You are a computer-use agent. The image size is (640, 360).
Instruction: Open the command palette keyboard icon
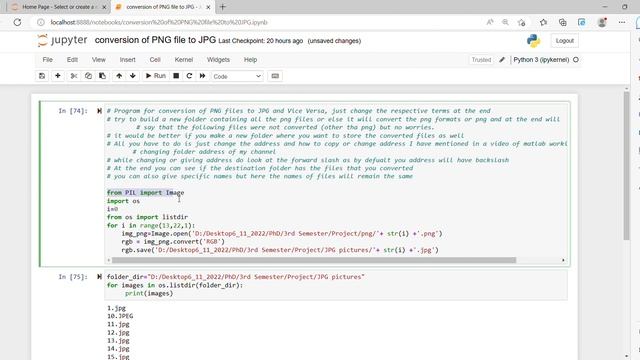point(275,76)
